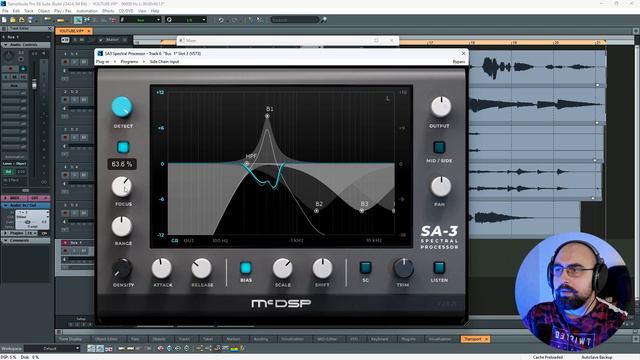This screenshot has width=640, height=360.
Task: Toggle Bypass in the SA3 plugin window
Action: tap(459, 62)
